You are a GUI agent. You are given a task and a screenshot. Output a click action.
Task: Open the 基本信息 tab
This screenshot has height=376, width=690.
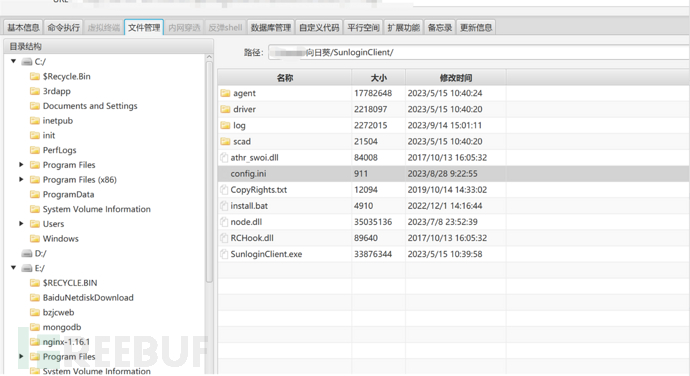[23, 27]
